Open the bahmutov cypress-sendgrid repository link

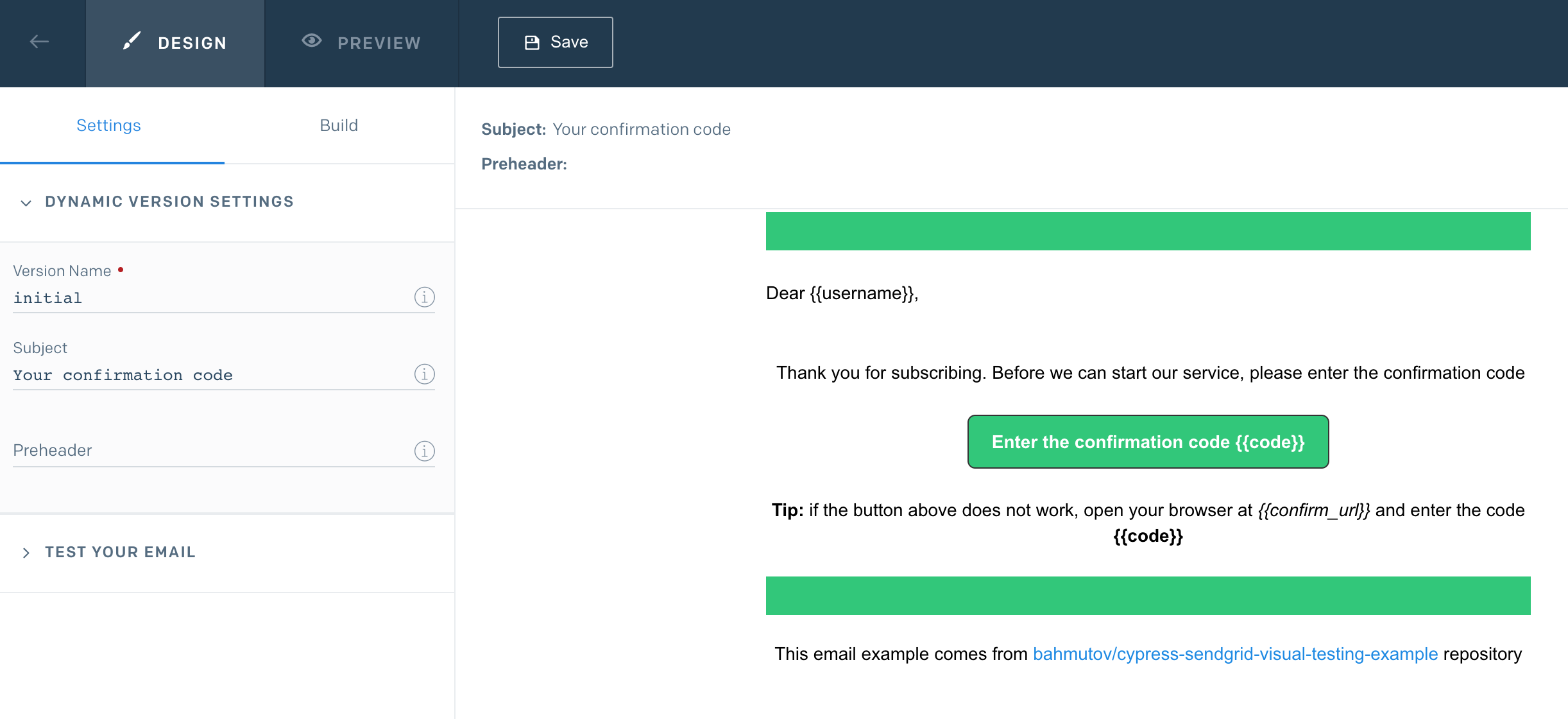pyautogui.click(x=1235, y=654)
